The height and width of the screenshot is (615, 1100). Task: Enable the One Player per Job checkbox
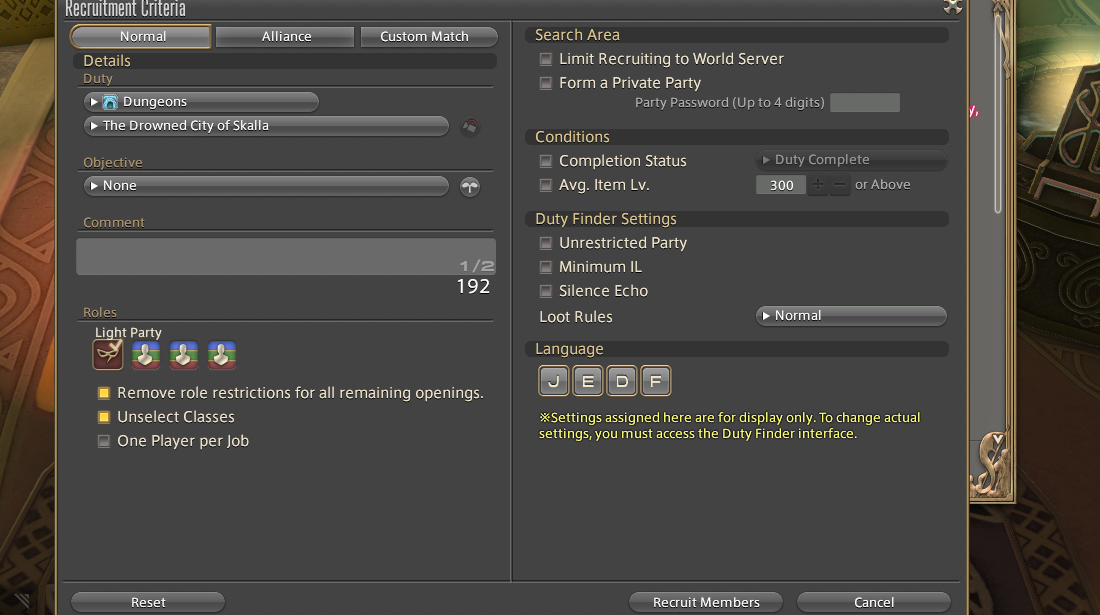(104, 441)
